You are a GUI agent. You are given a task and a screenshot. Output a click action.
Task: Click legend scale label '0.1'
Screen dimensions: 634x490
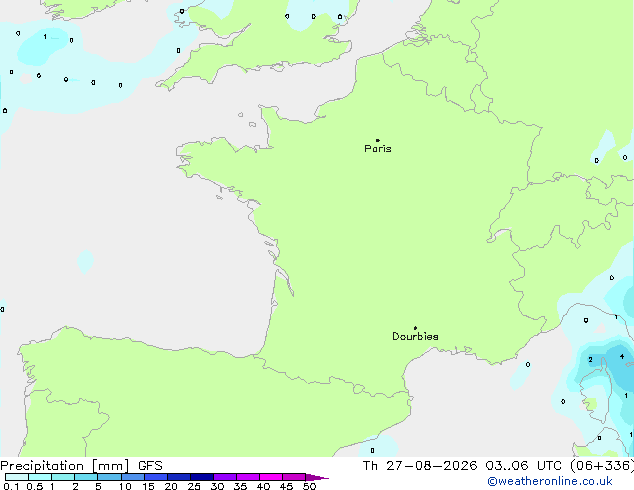tap(11, 486)
